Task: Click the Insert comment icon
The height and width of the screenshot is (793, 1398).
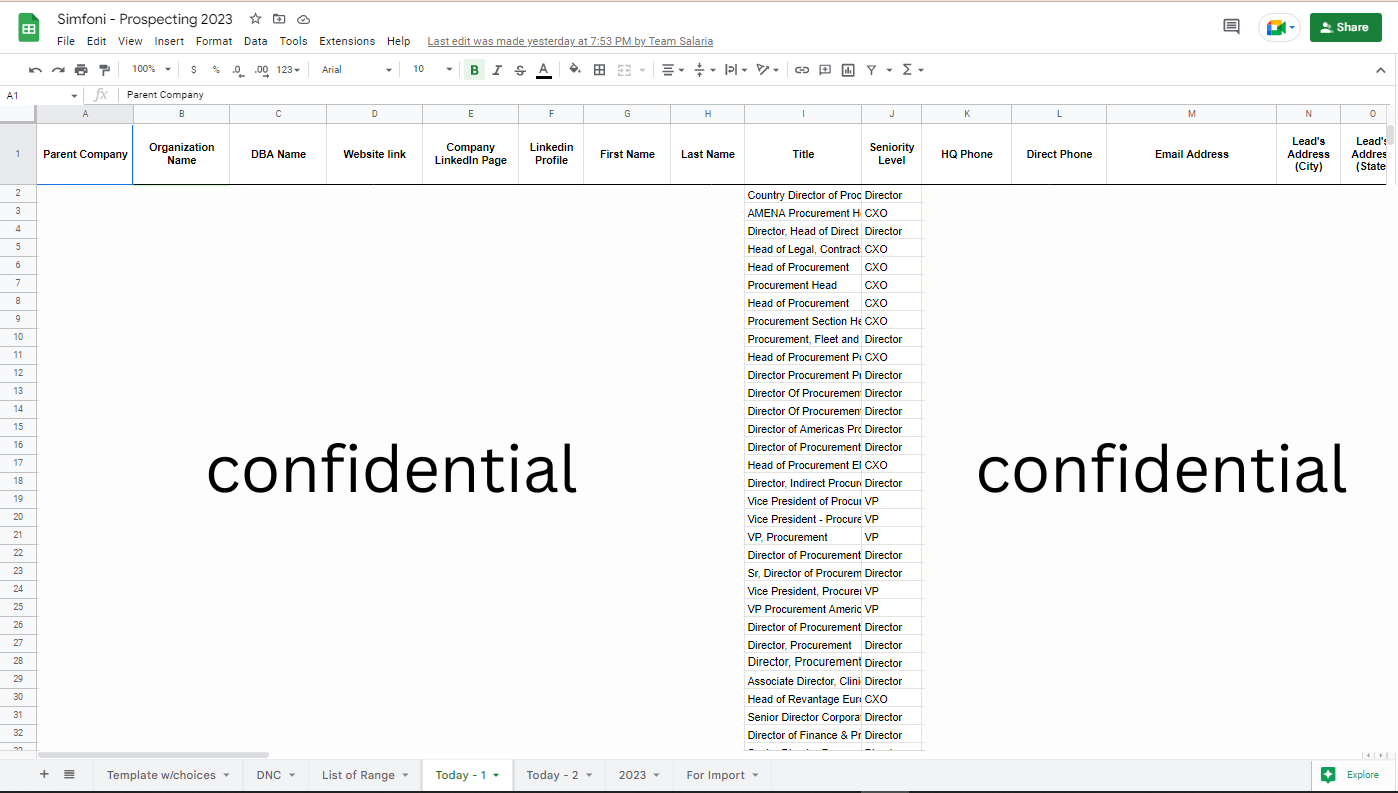Action: [825, 70]
